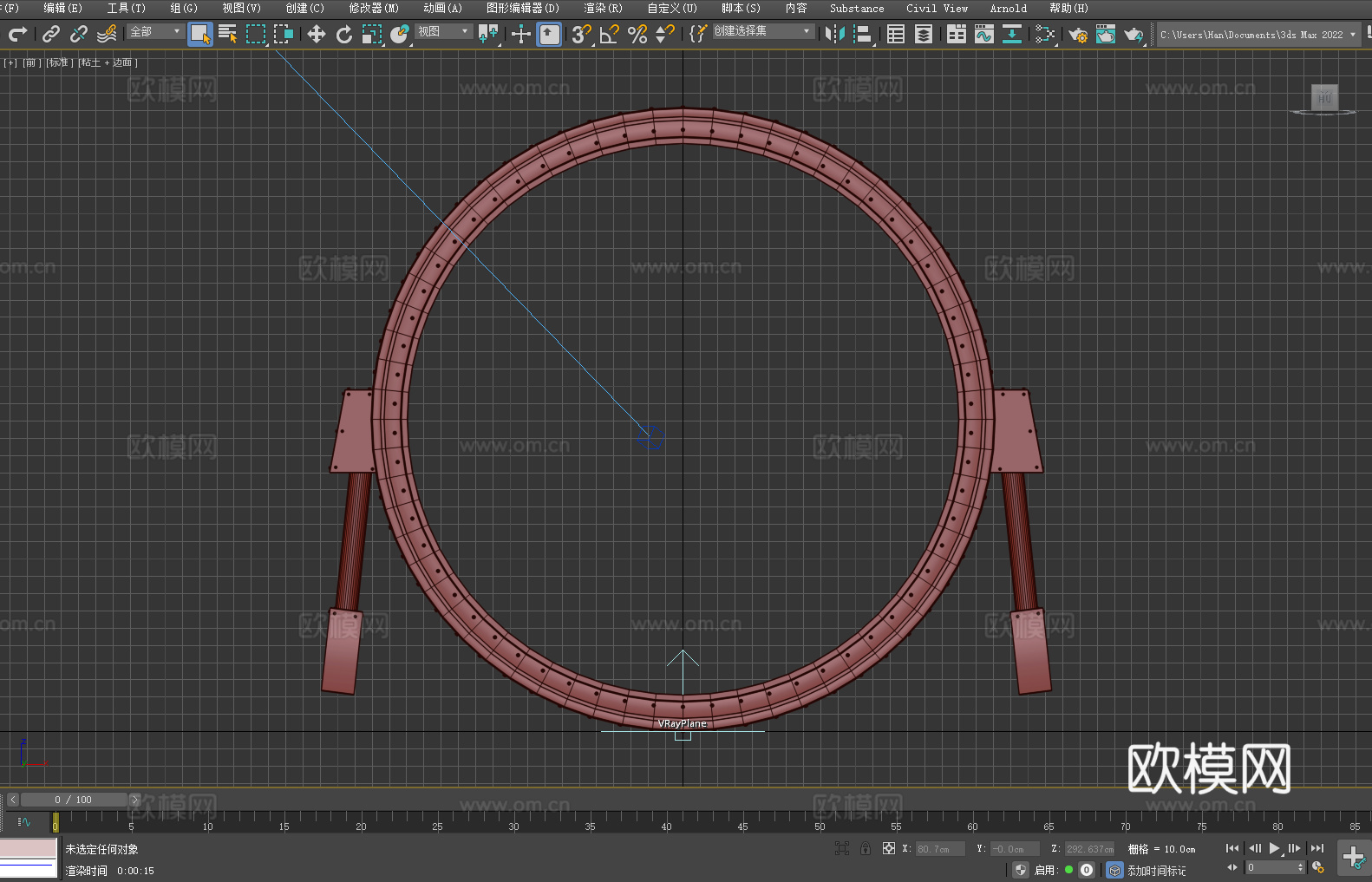Activate the Rotate tool
Viewport: 1372px width, 882px height.
[x=343, y=34]
